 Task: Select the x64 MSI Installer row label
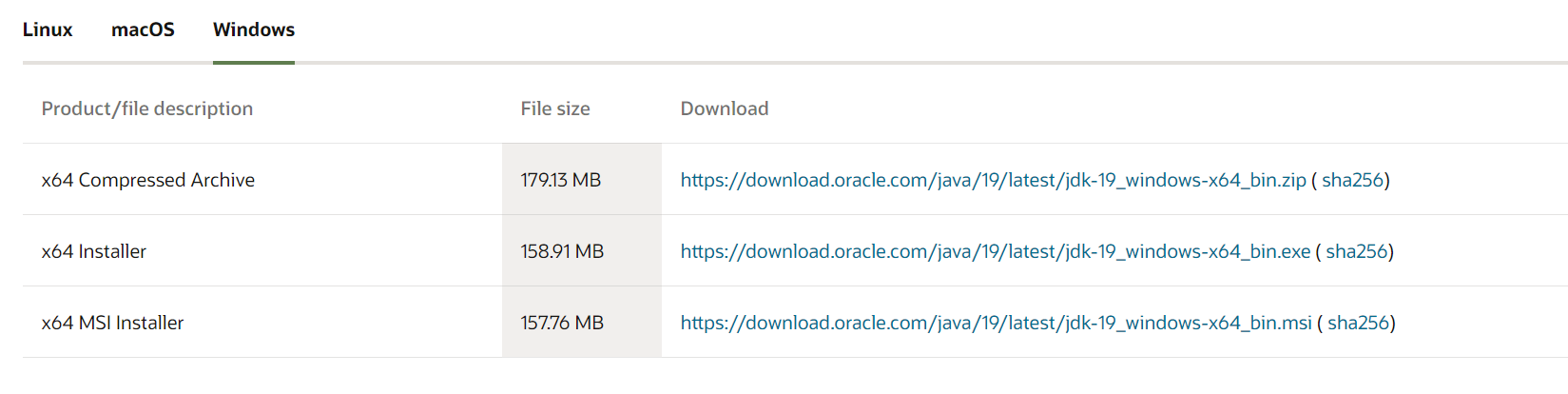coord(113,323)
